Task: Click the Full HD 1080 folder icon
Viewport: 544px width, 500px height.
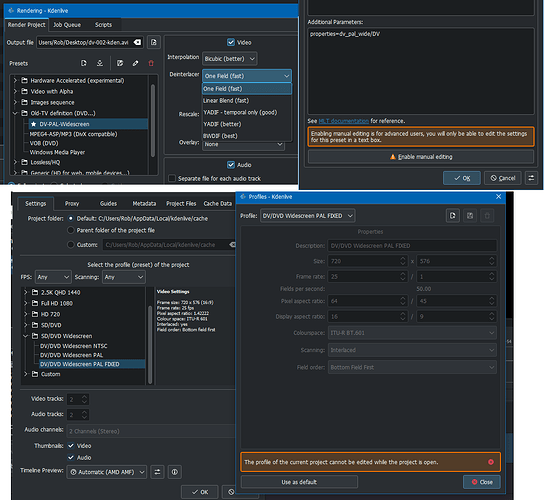Action: tap(35, 303)
